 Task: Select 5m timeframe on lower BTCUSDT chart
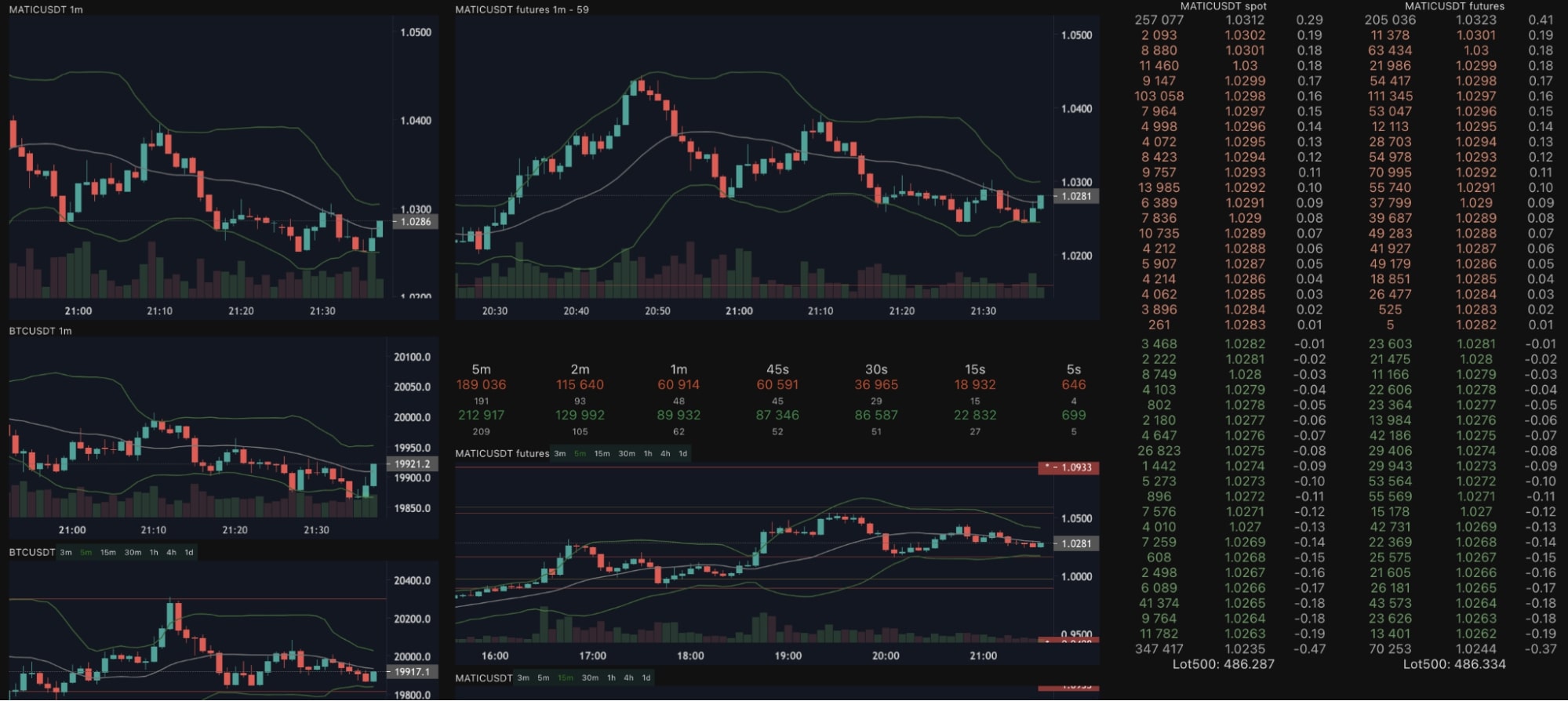[x=86, y=553]
